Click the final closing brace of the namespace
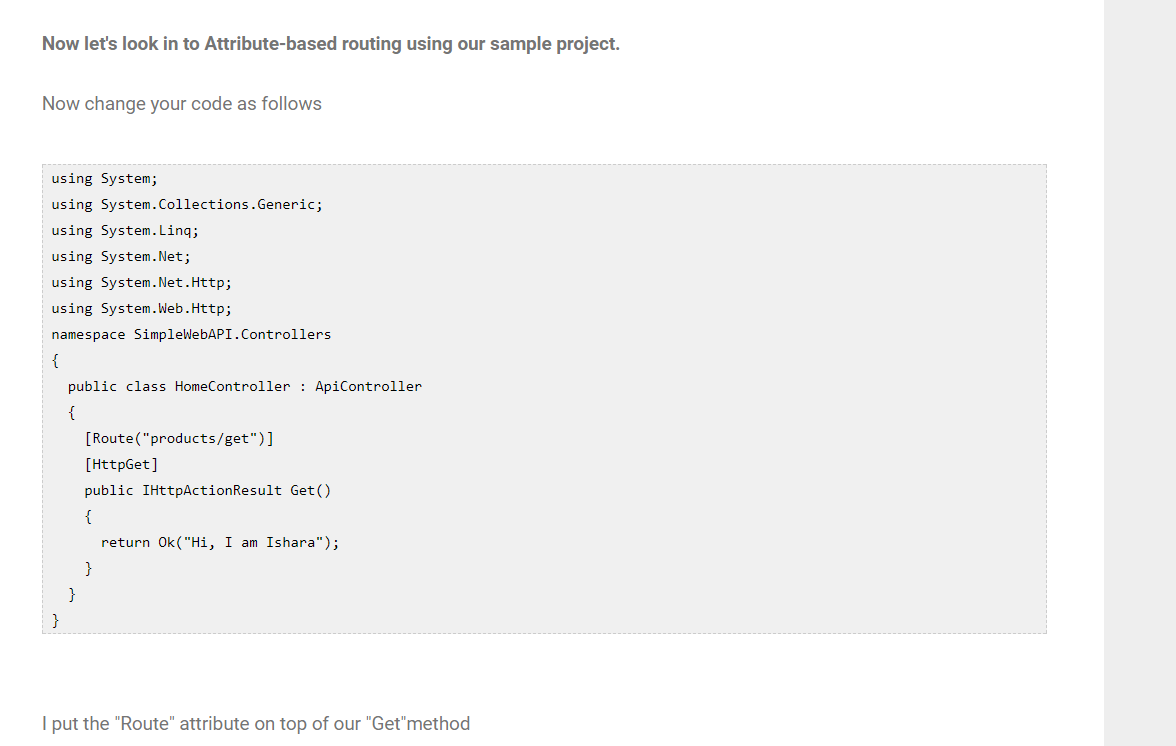Screen dimensions: 1176x746 click(x=56, y=621)
